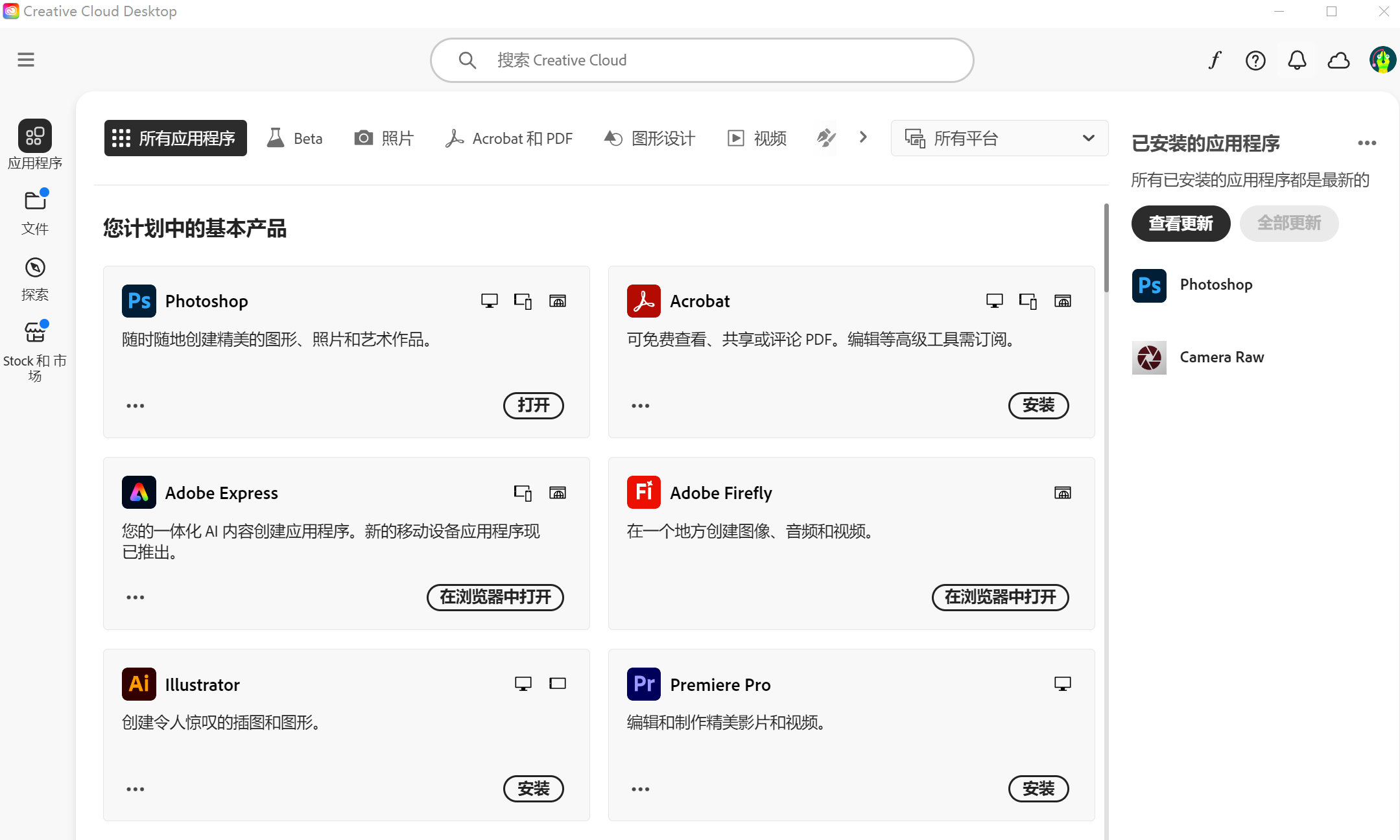Click Adobe Express card web platform icon

558,493
